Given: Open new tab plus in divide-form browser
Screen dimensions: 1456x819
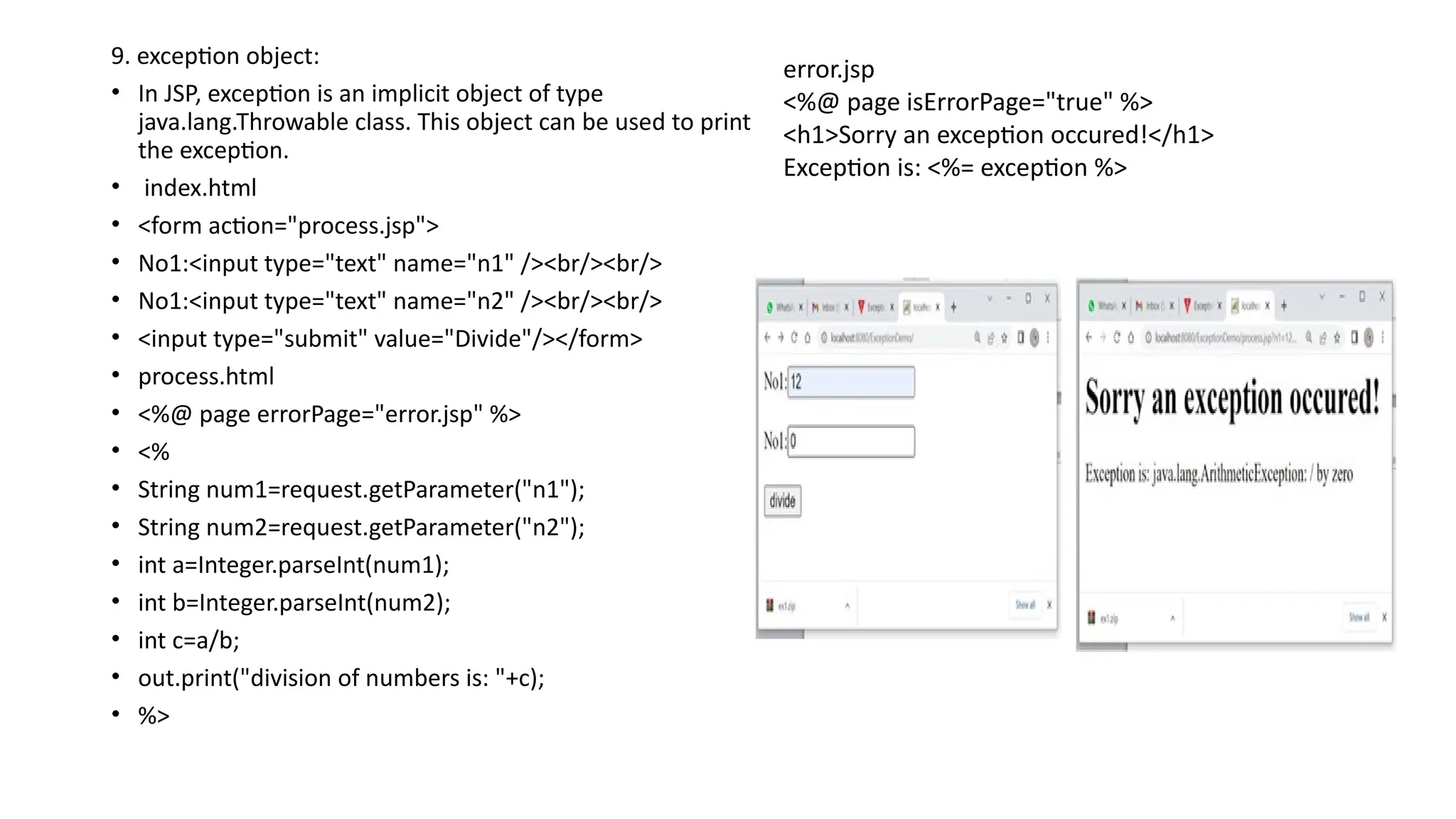Looking at the screenshot, I should (x=953, y=307).
